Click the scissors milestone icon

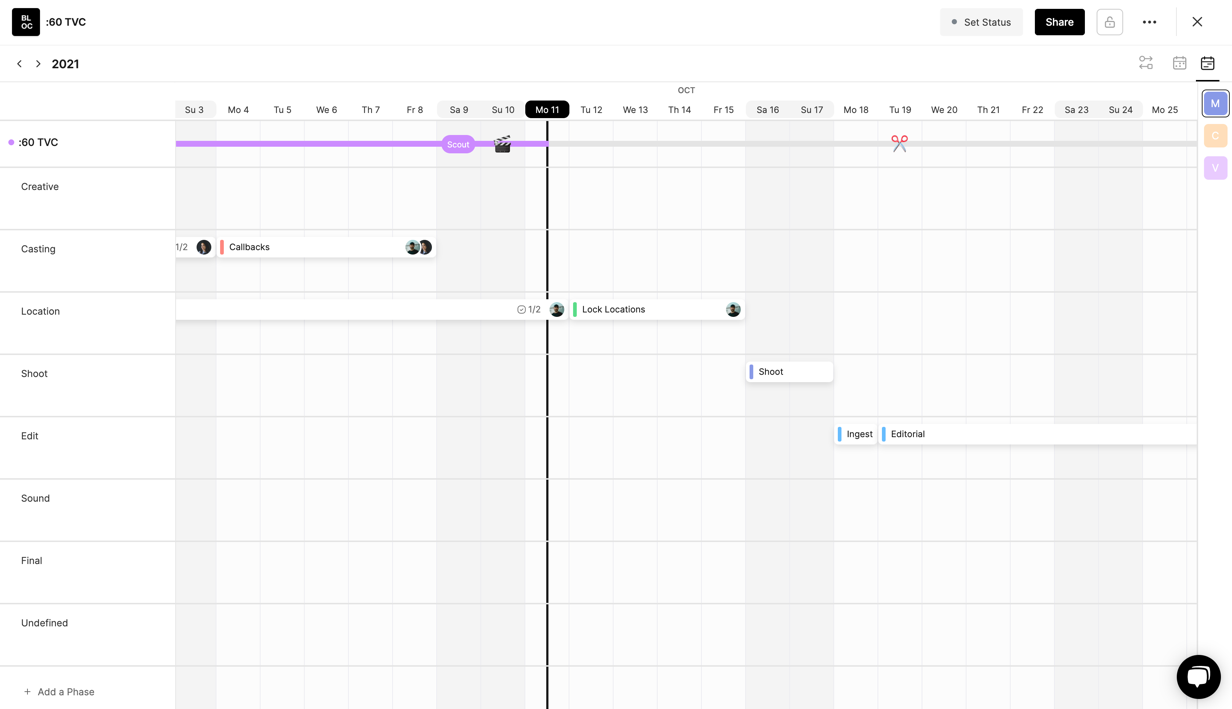(x=899, y=144)
